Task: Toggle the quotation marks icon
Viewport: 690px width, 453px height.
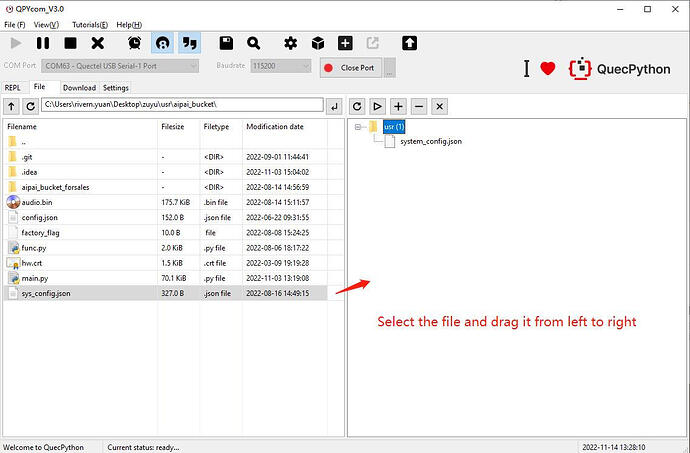Action: (190, 43)
